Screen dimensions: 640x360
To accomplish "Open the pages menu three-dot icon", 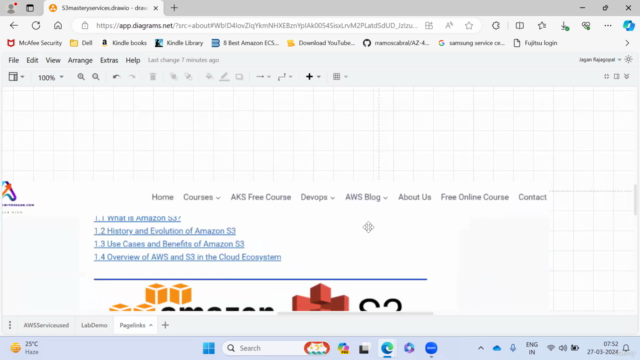I will click(10, 325).
